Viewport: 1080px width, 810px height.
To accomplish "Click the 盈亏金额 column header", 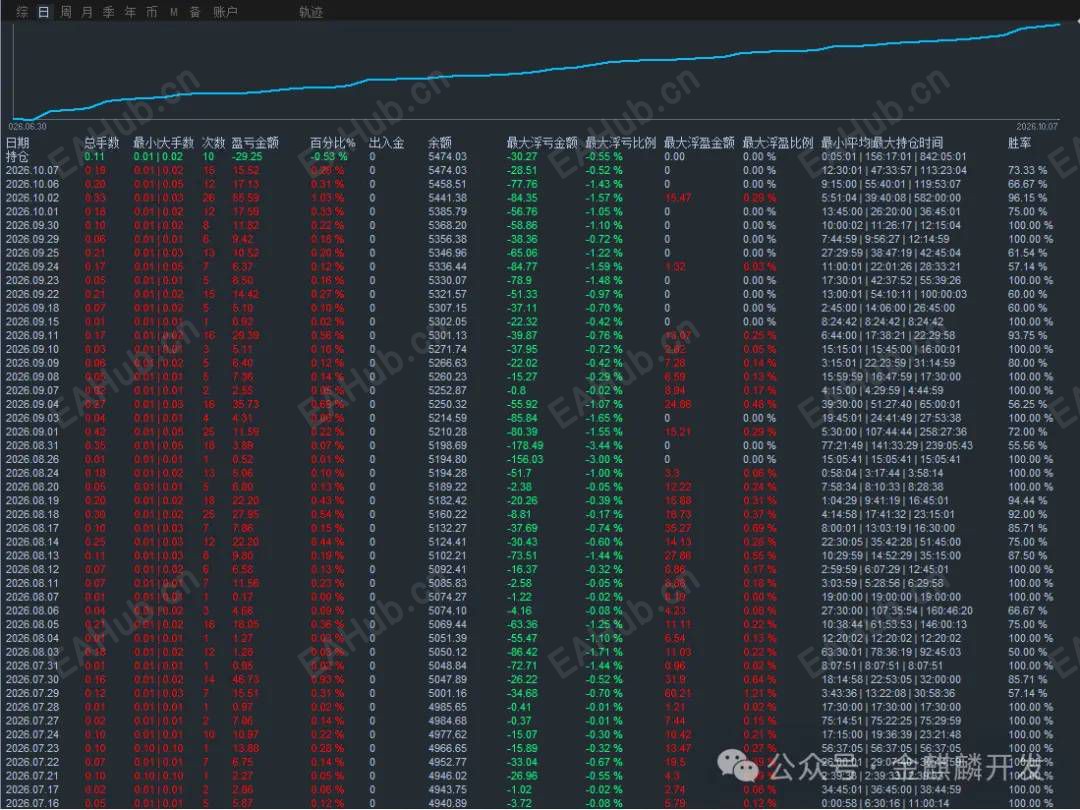I will point(255,143).
